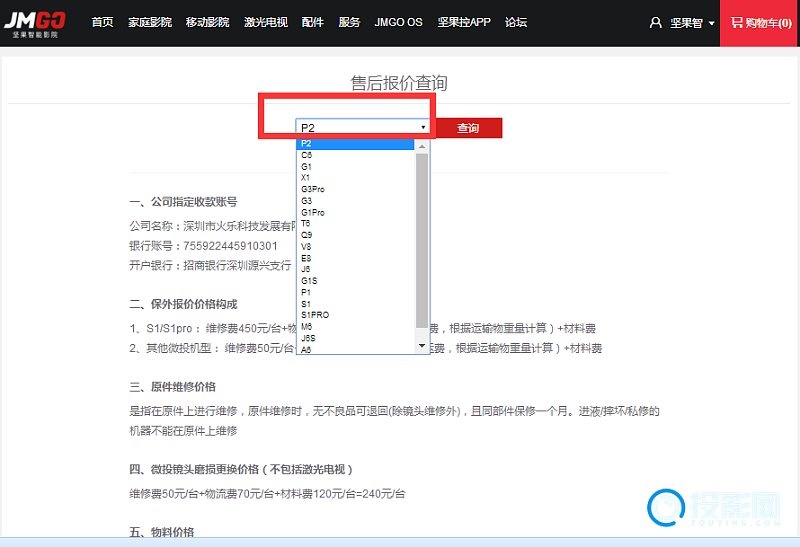This screenshot has width=800, height=547.
Task: Open the 购物车 cart button
Action: click(x=761, y=22)
